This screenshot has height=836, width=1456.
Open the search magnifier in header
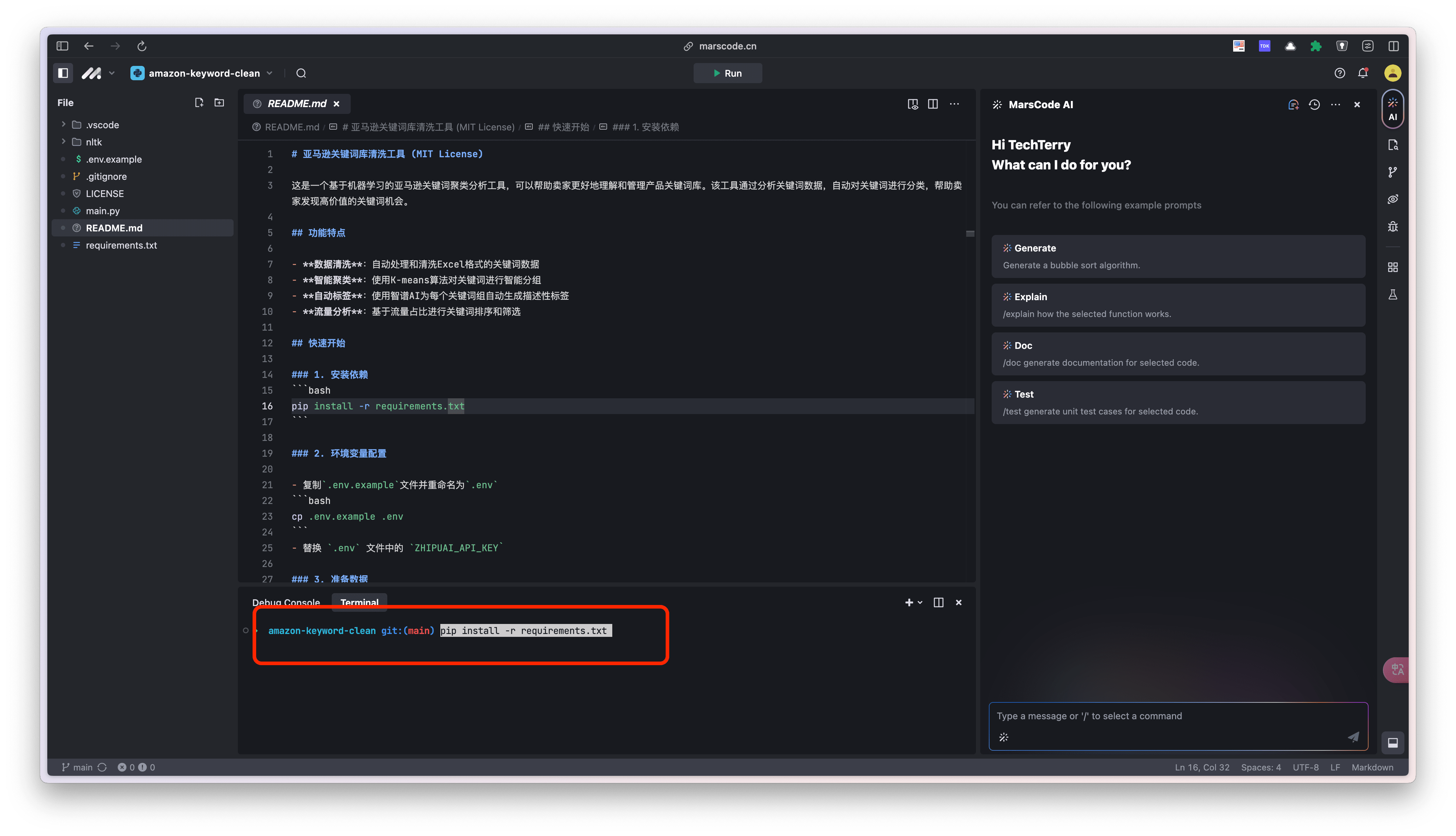301,73
